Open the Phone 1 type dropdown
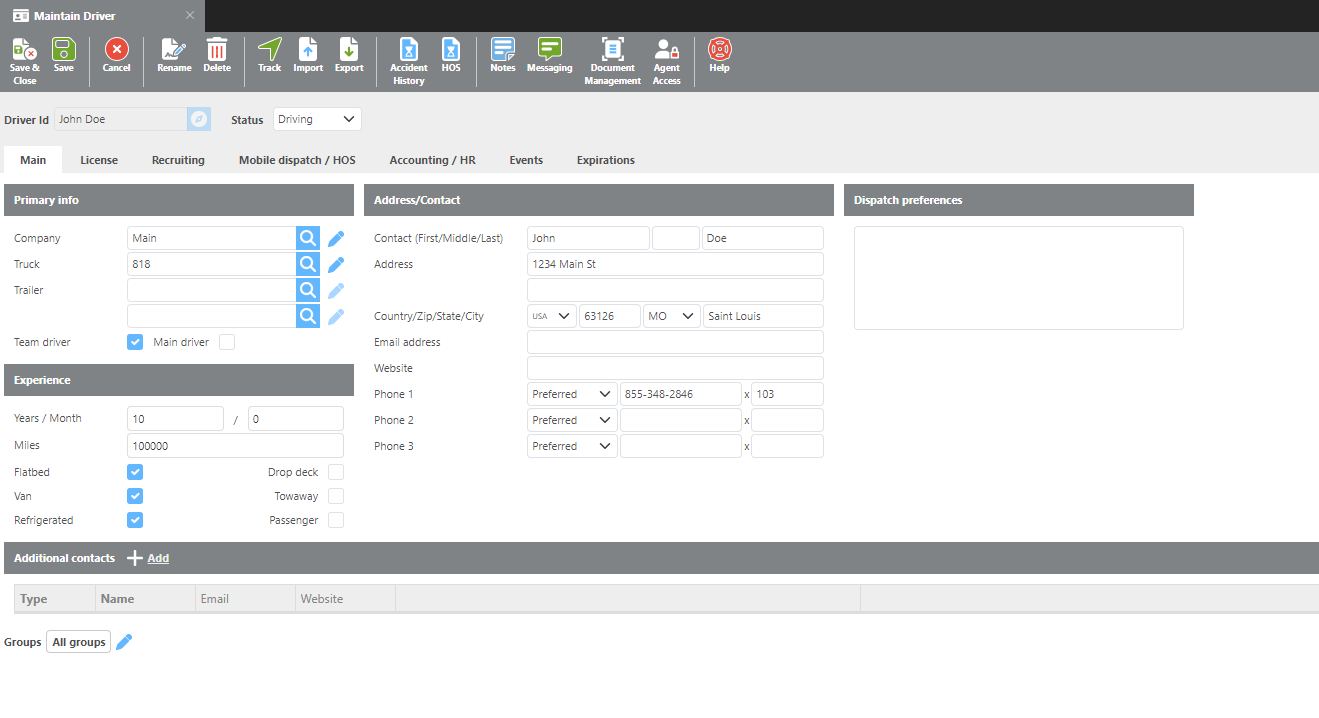Screen dimensions: 1319x718 pos(572,394)
